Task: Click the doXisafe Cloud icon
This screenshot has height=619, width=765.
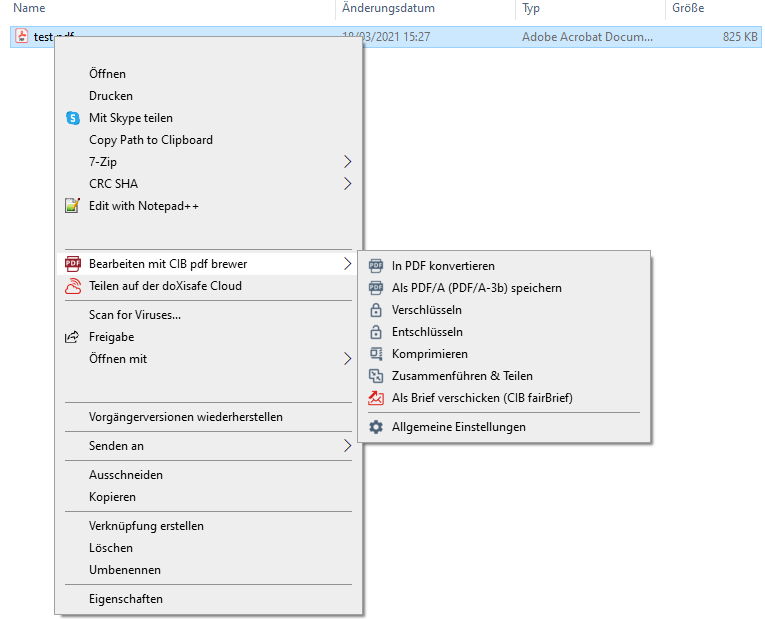Action: click(72, 286)
